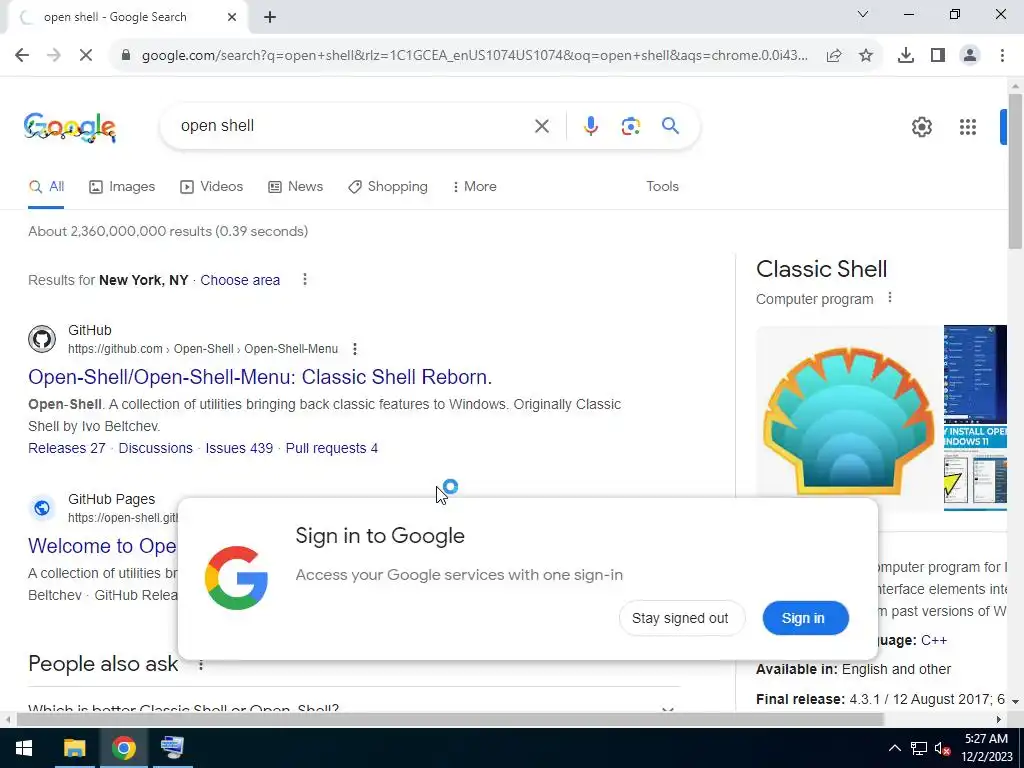
Task: Open File Explorer from the taskbar
Action: point(74,748)
